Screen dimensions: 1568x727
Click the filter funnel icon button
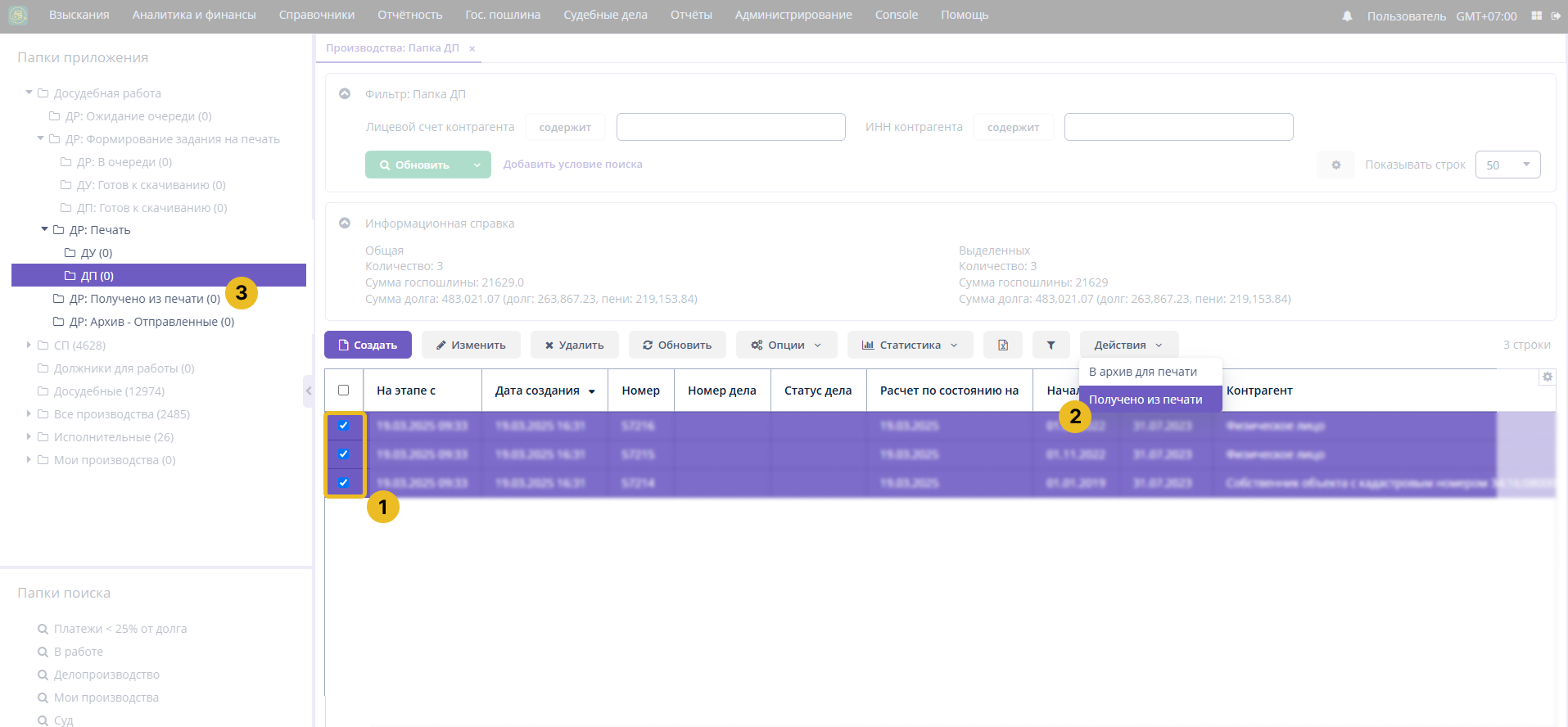click(x=1051, y=345)
